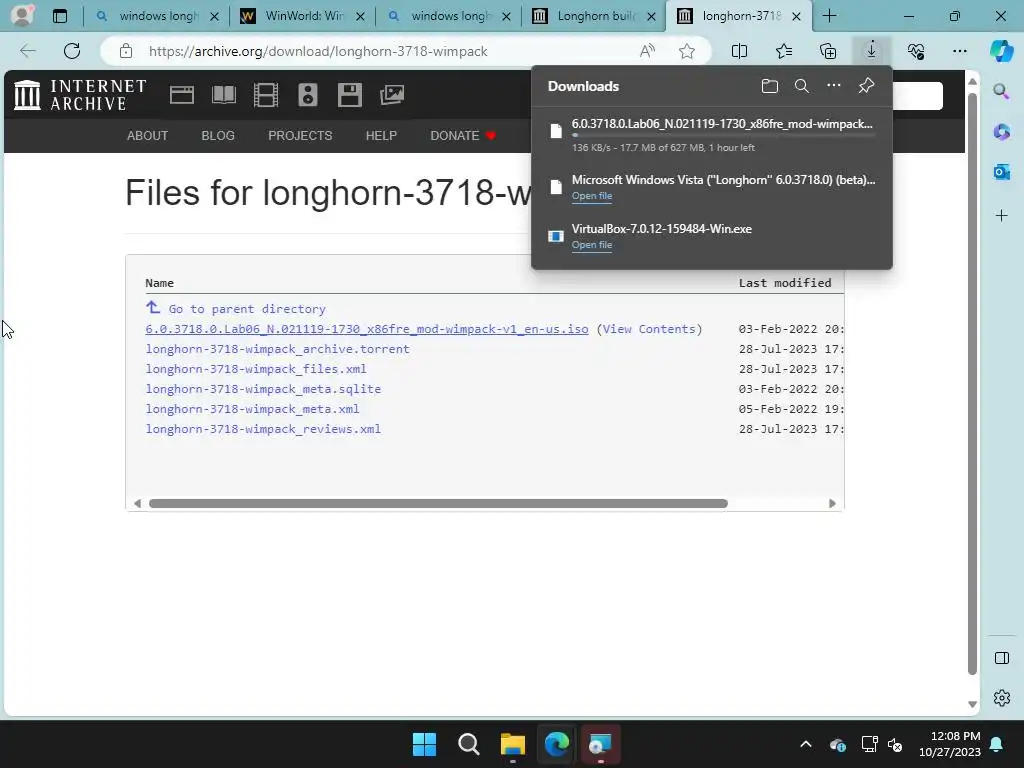
Task: Open the tab actions menu
Action: 59,16
